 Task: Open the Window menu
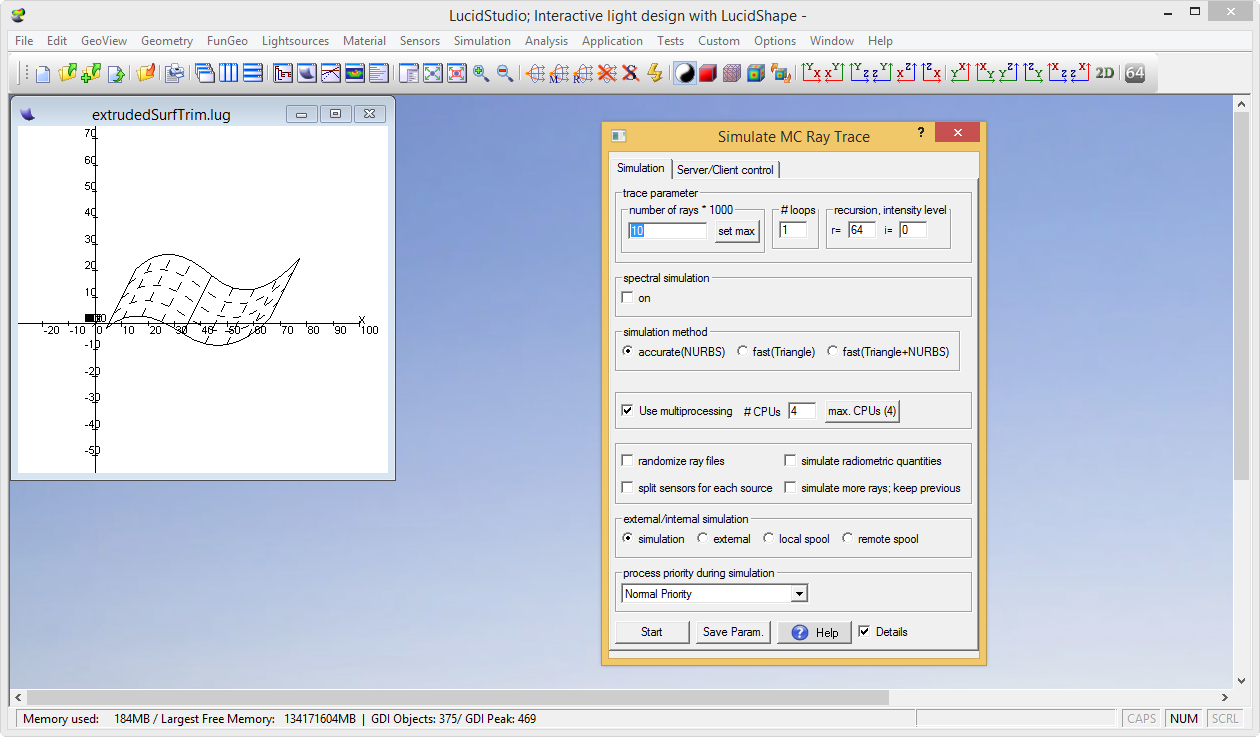click(832, 41)
